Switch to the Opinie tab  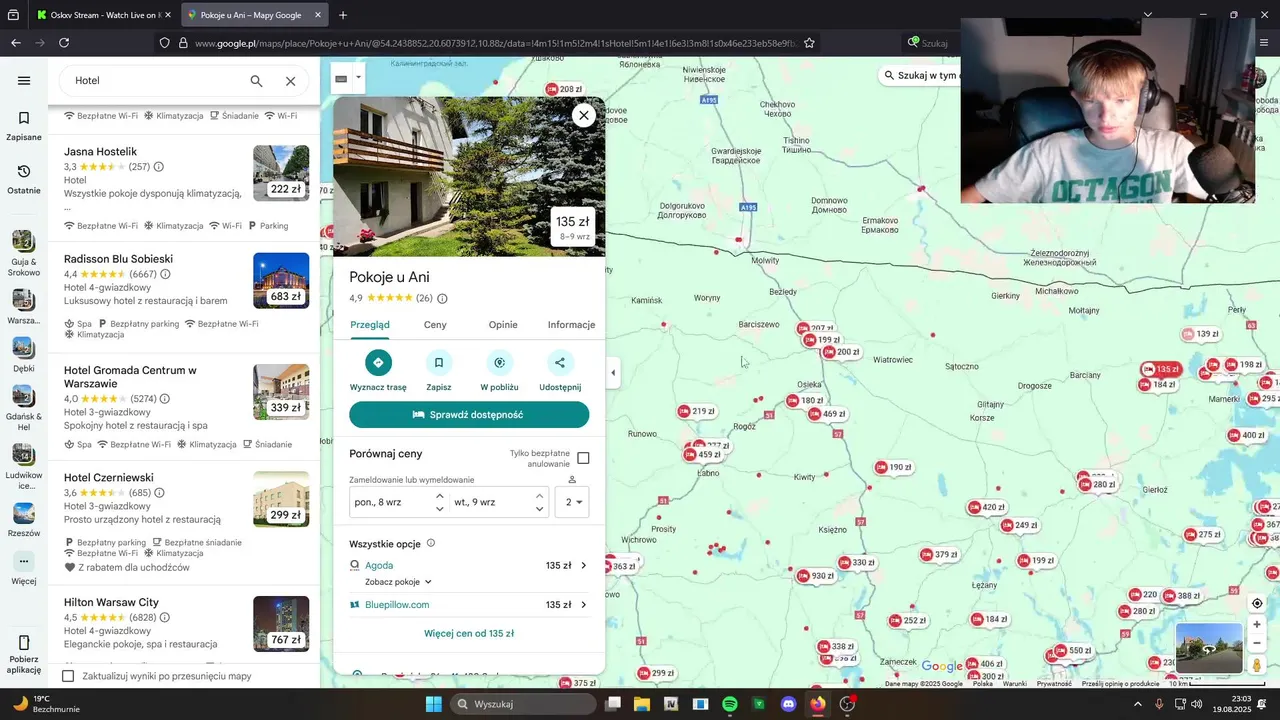503,325
